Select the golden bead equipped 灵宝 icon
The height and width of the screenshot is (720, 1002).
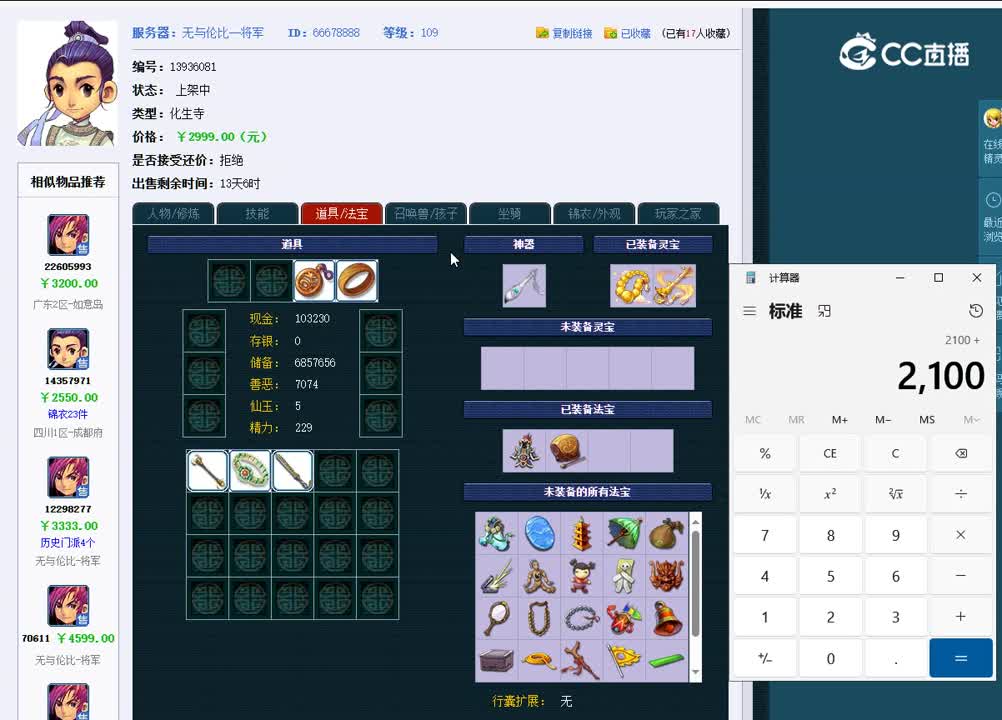point(631,286)
